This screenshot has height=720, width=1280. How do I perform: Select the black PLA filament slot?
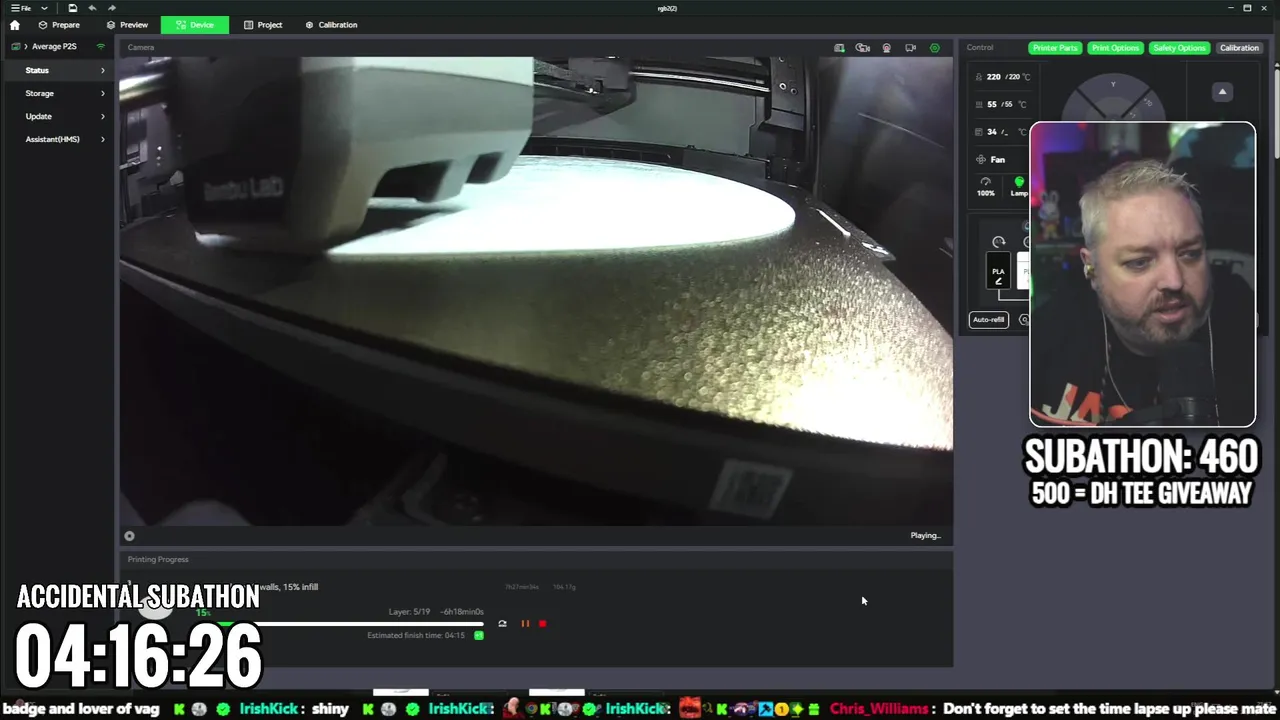(x=998, y=272)
